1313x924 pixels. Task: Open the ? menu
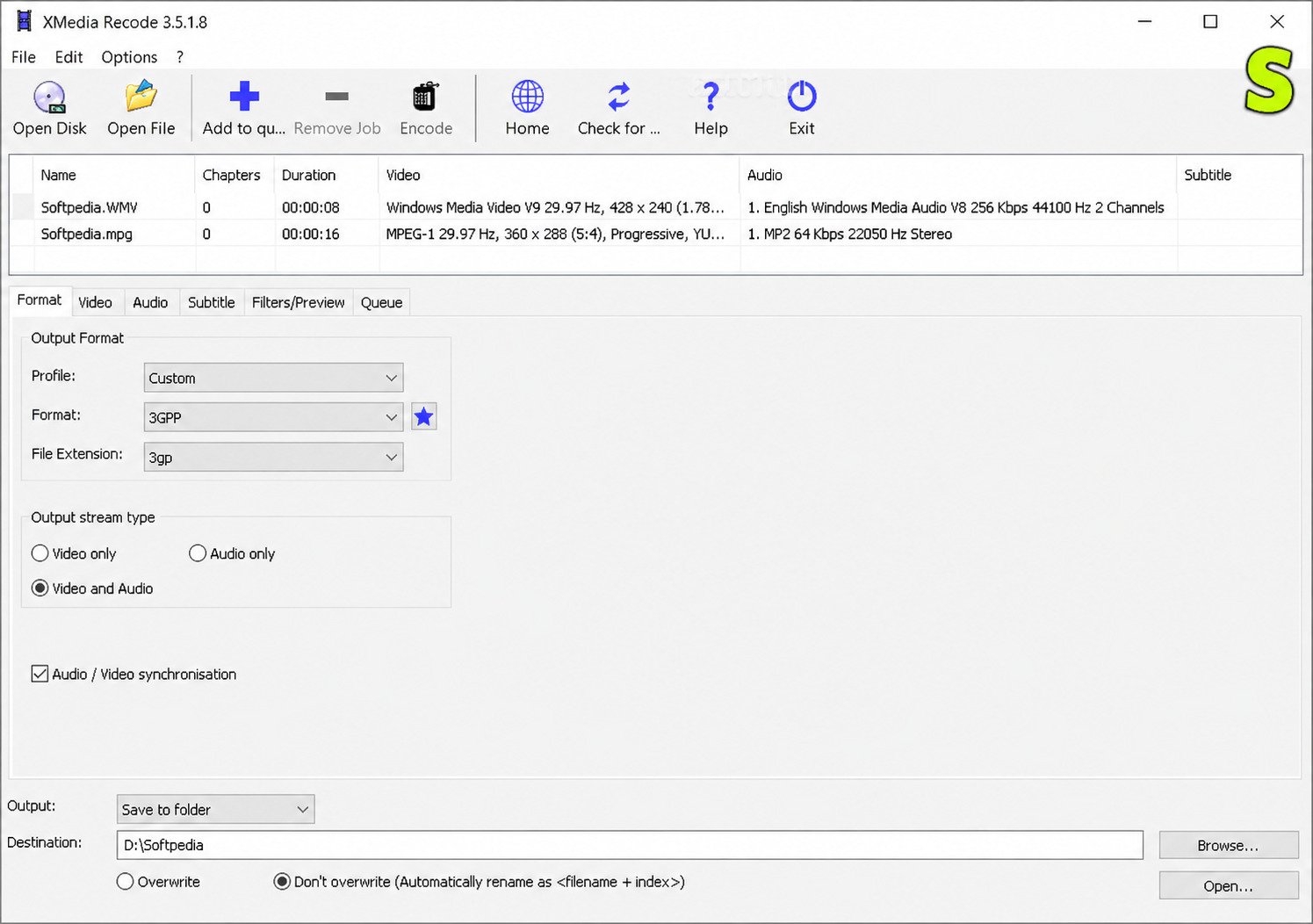coord(180,57)
